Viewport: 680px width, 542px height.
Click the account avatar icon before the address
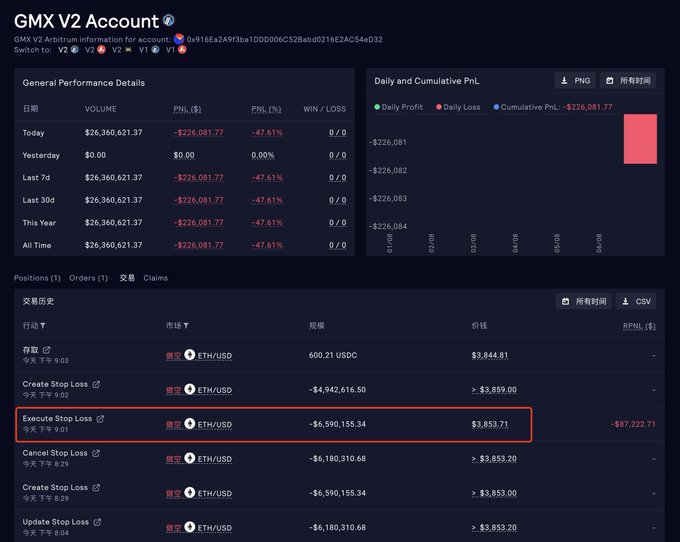pos(179,39)
